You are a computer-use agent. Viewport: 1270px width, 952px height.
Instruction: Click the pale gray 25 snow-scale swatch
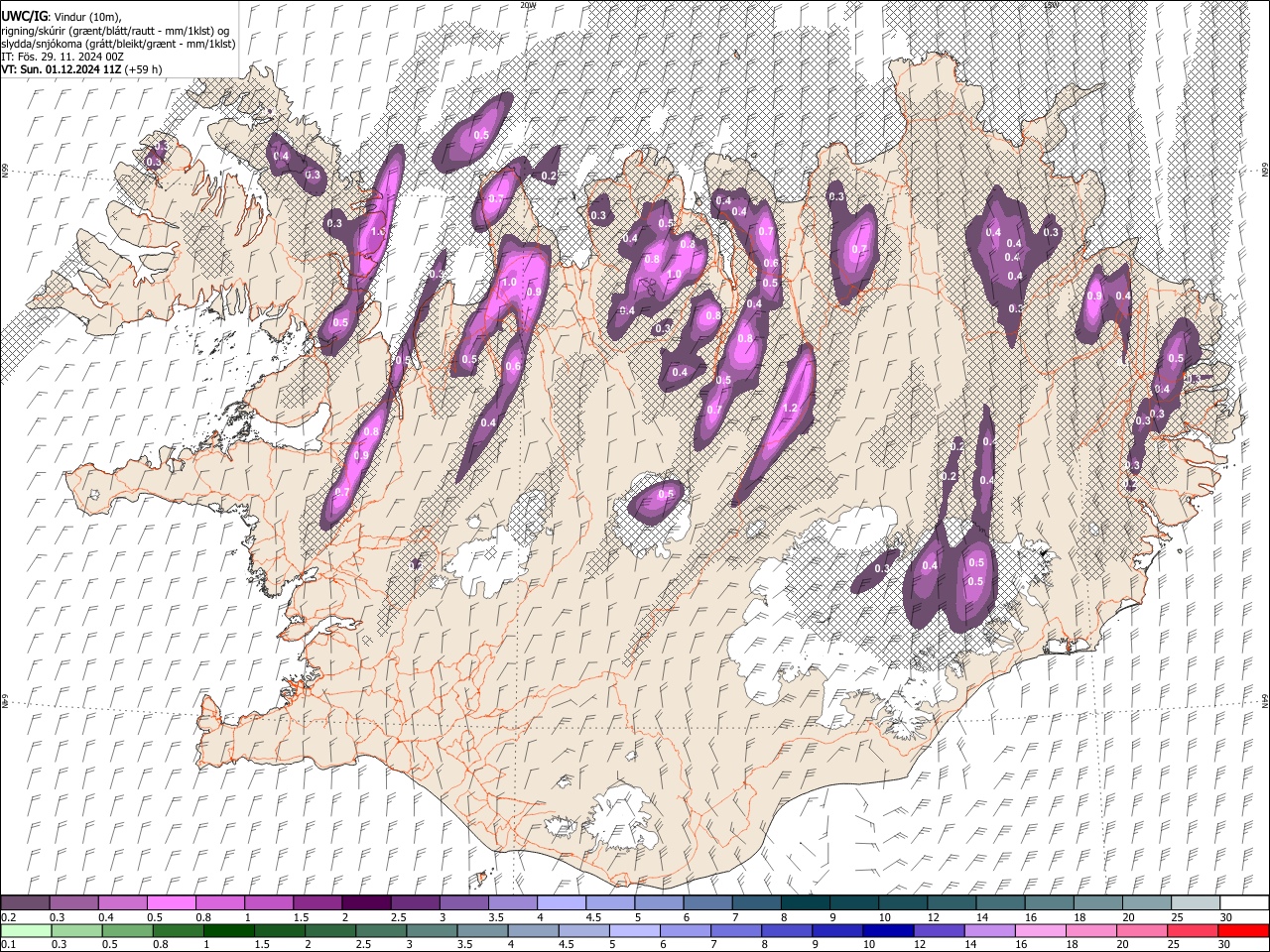pos(1196,902)
